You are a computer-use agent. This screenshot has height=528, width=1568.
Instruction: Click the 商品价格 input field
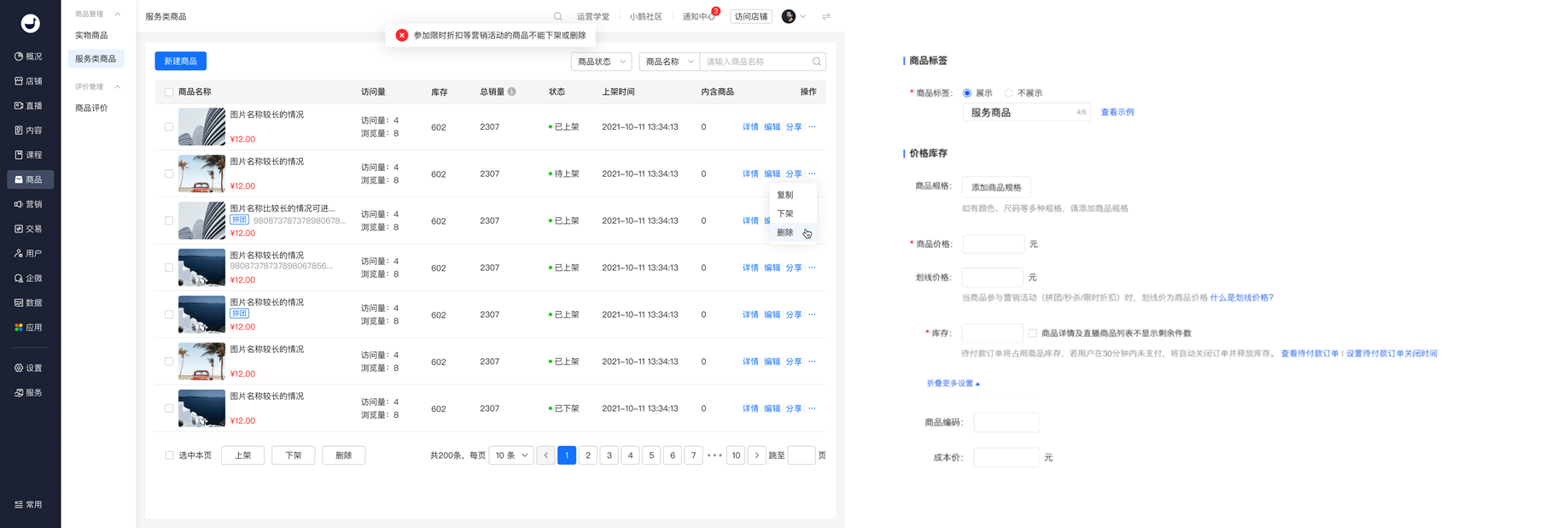[994, 244]
